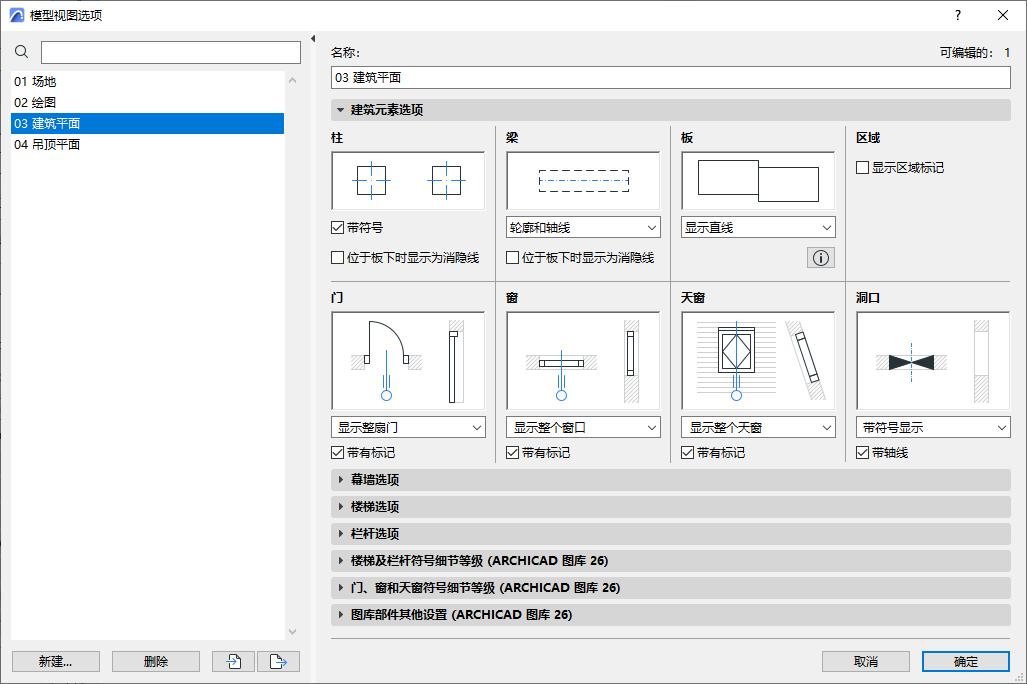Screen dimensions: 1027x684
Task: Open the beam 轮廓和轴线 dropdown
Action: (582, 227)
